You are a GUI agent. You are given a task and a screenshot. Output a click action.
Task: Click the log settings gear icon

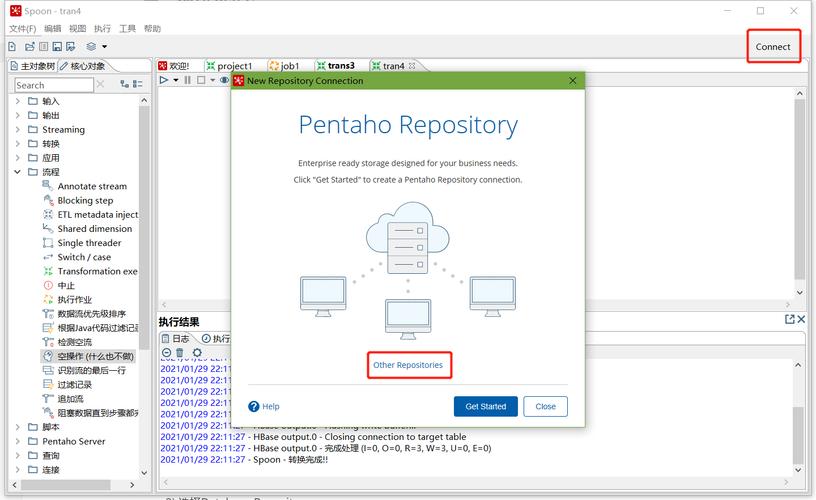(197, 352)
